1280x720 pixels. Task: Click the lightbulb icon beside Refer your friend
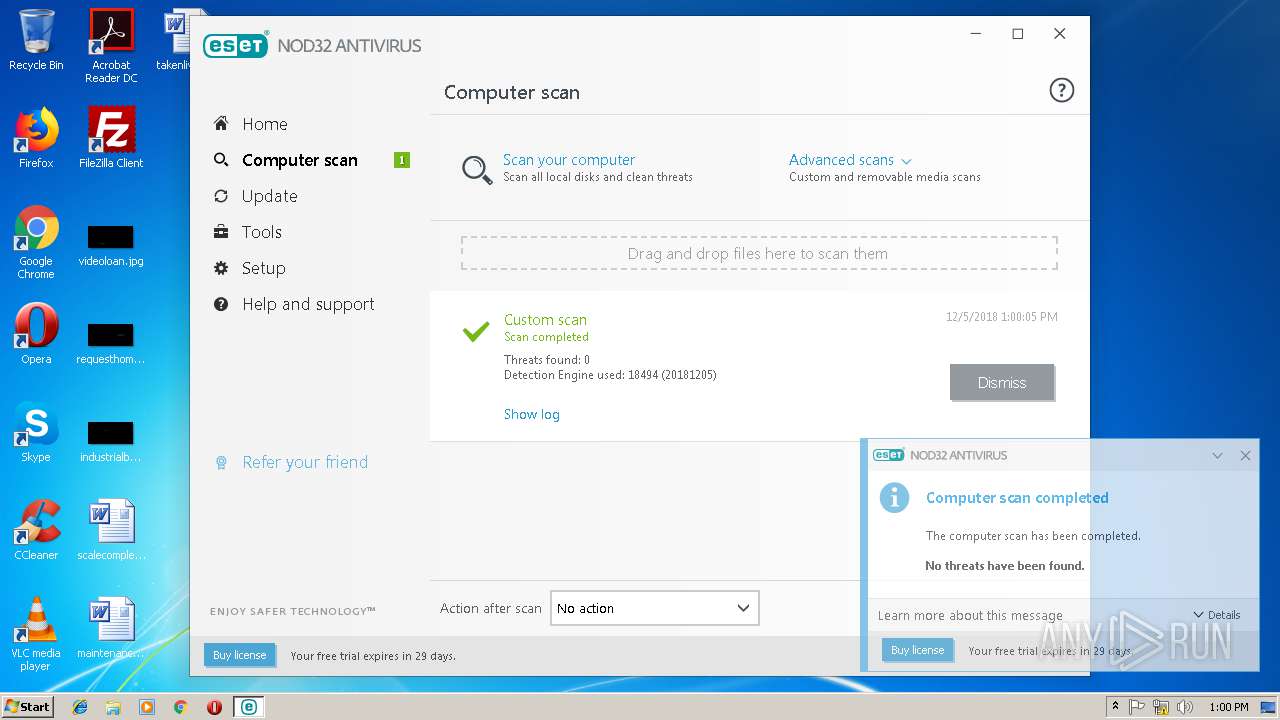click(221, 462)
